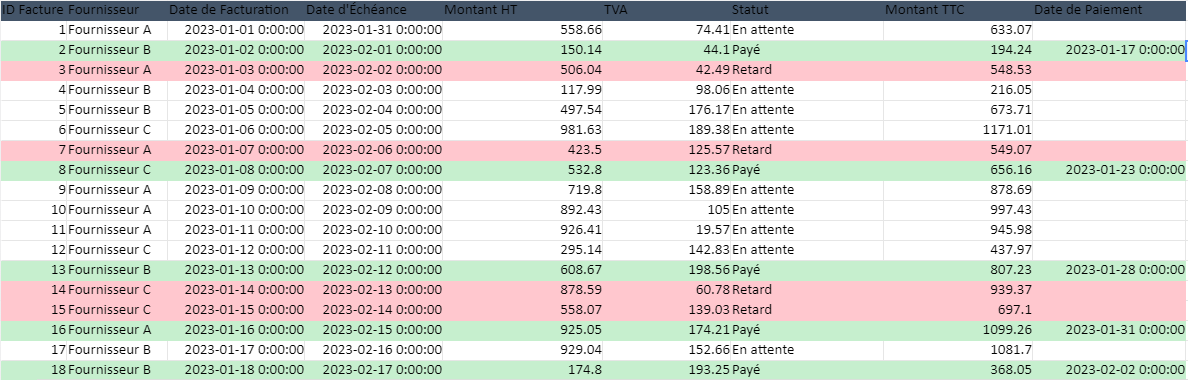Screen dimensions: 1188x380
Task: Click TVA value 74.41
Action: (x=667, y=30)
